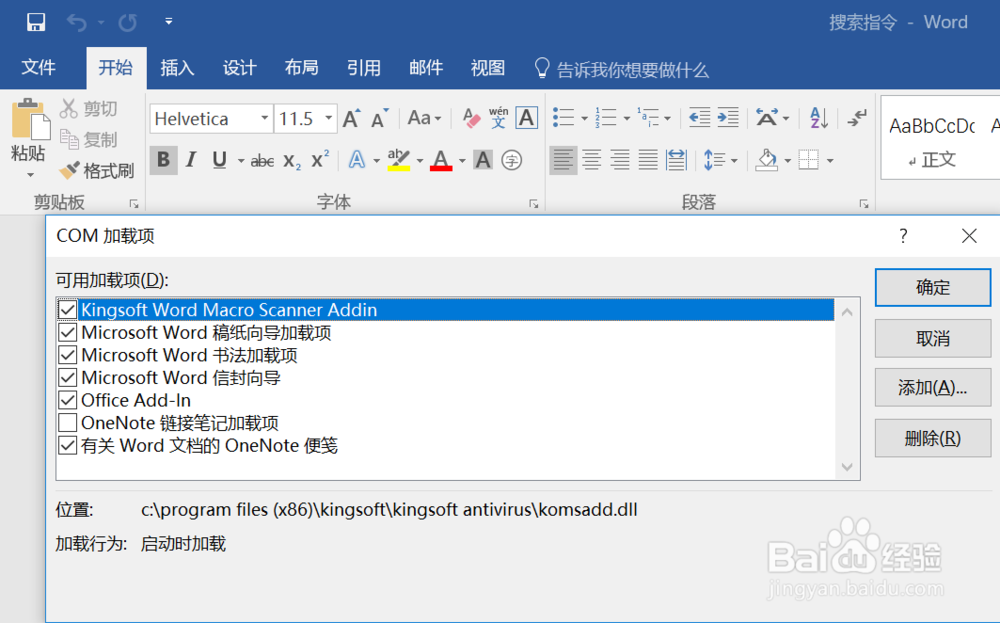Open Customize Quick Access Toolbar arrow

pos(168,22)
